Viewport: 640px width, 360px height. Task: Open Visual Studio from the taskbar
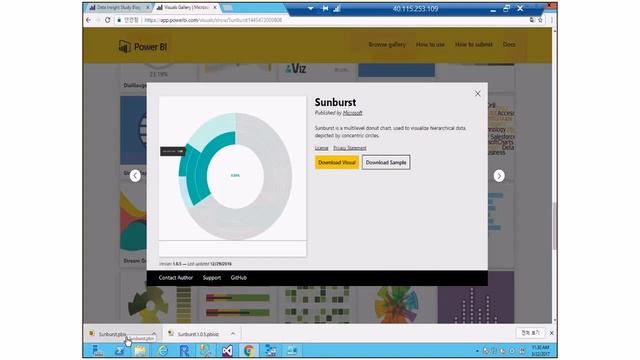(x=227, y=351)
